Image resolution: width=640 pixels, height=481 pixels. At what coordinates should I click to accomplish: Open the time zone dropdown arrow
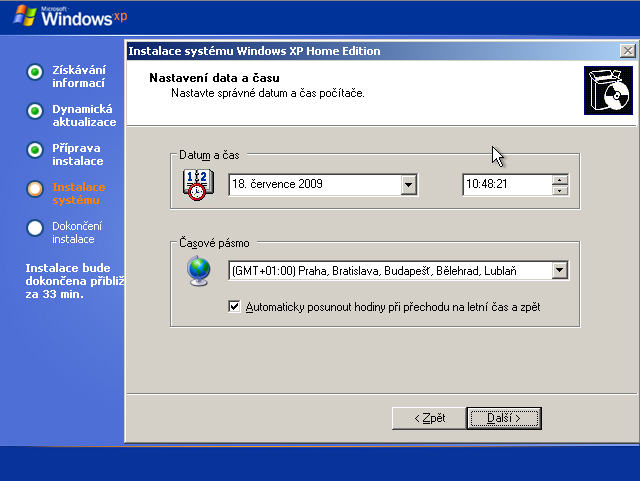(x=560, y=270)
